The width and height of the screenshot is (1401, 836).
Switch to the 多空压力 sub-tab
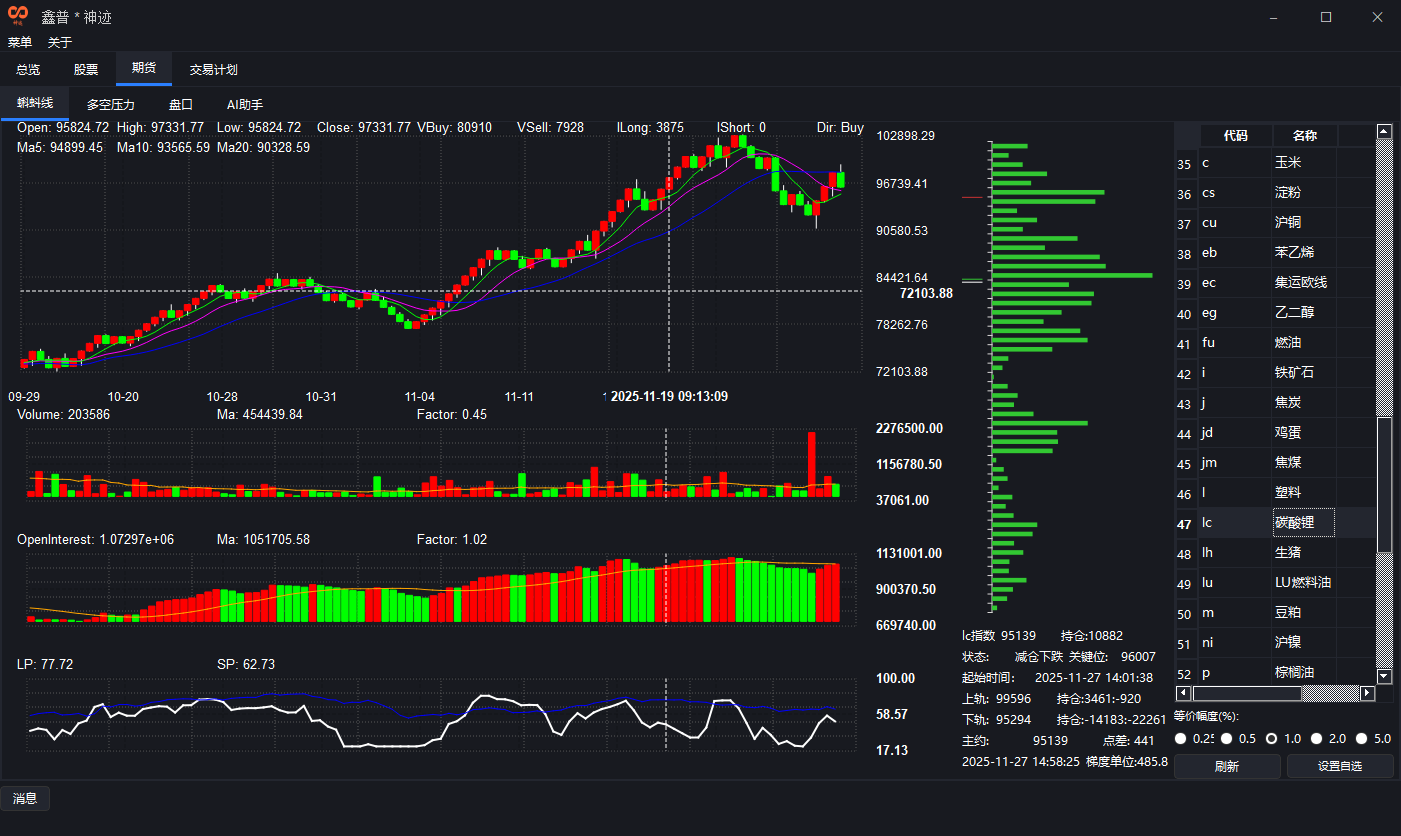pos(110,104)
